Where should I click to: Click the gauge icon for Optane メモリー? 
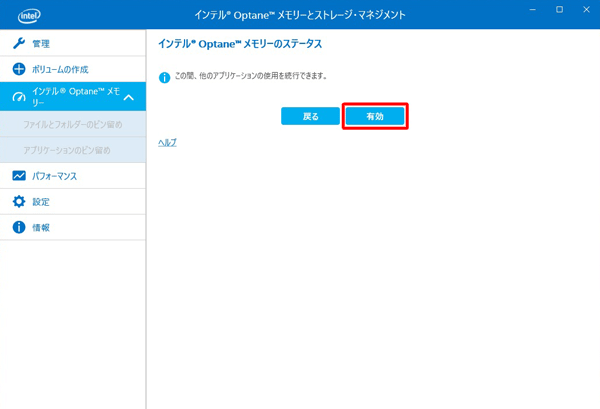19,97
